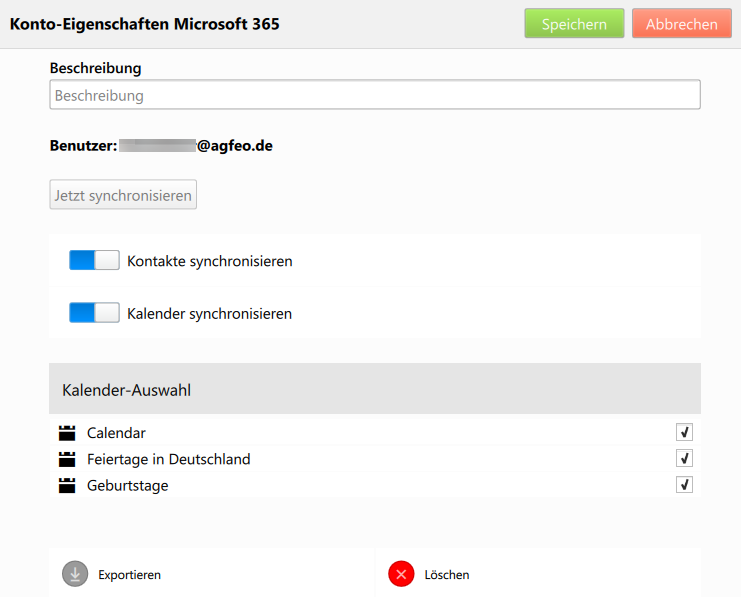Image resolution: width=741 pixels, height=597 pixels.
Task: Select the Geburtstage row text
Action: point(128,485)
